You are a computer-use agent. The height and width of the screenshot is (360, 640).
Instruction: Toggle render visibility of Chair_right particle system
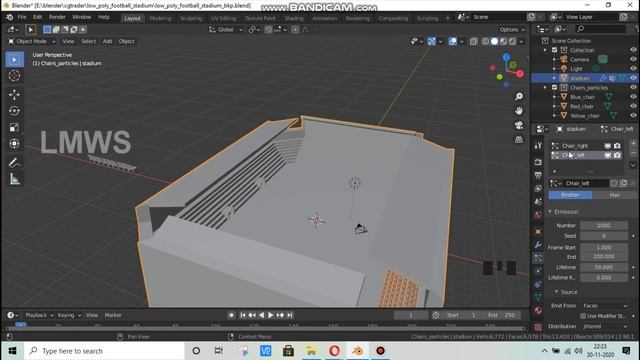click(x=617, y=146)
